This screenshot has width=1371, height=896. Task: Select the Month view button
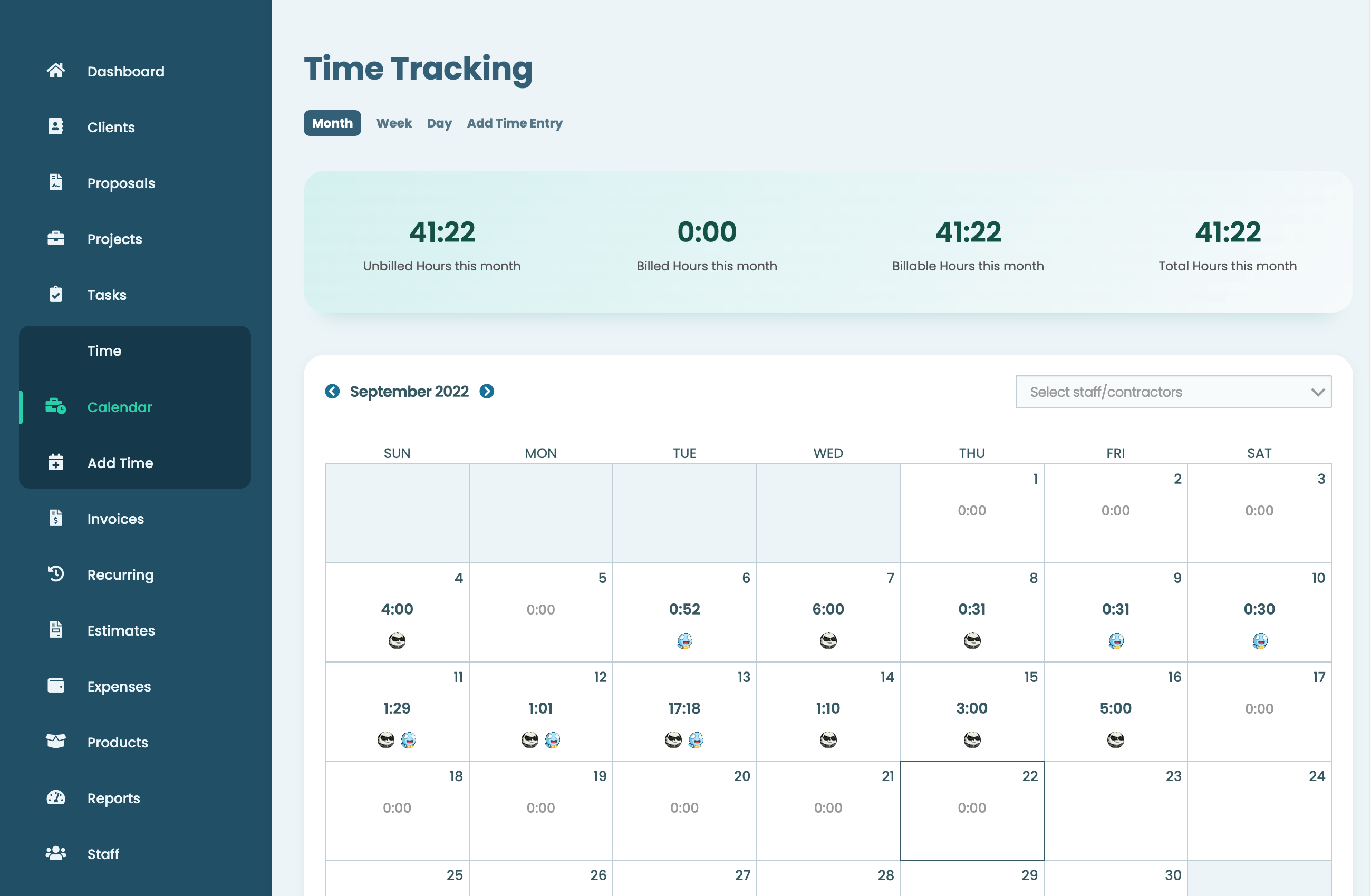(x=332, y=123)
